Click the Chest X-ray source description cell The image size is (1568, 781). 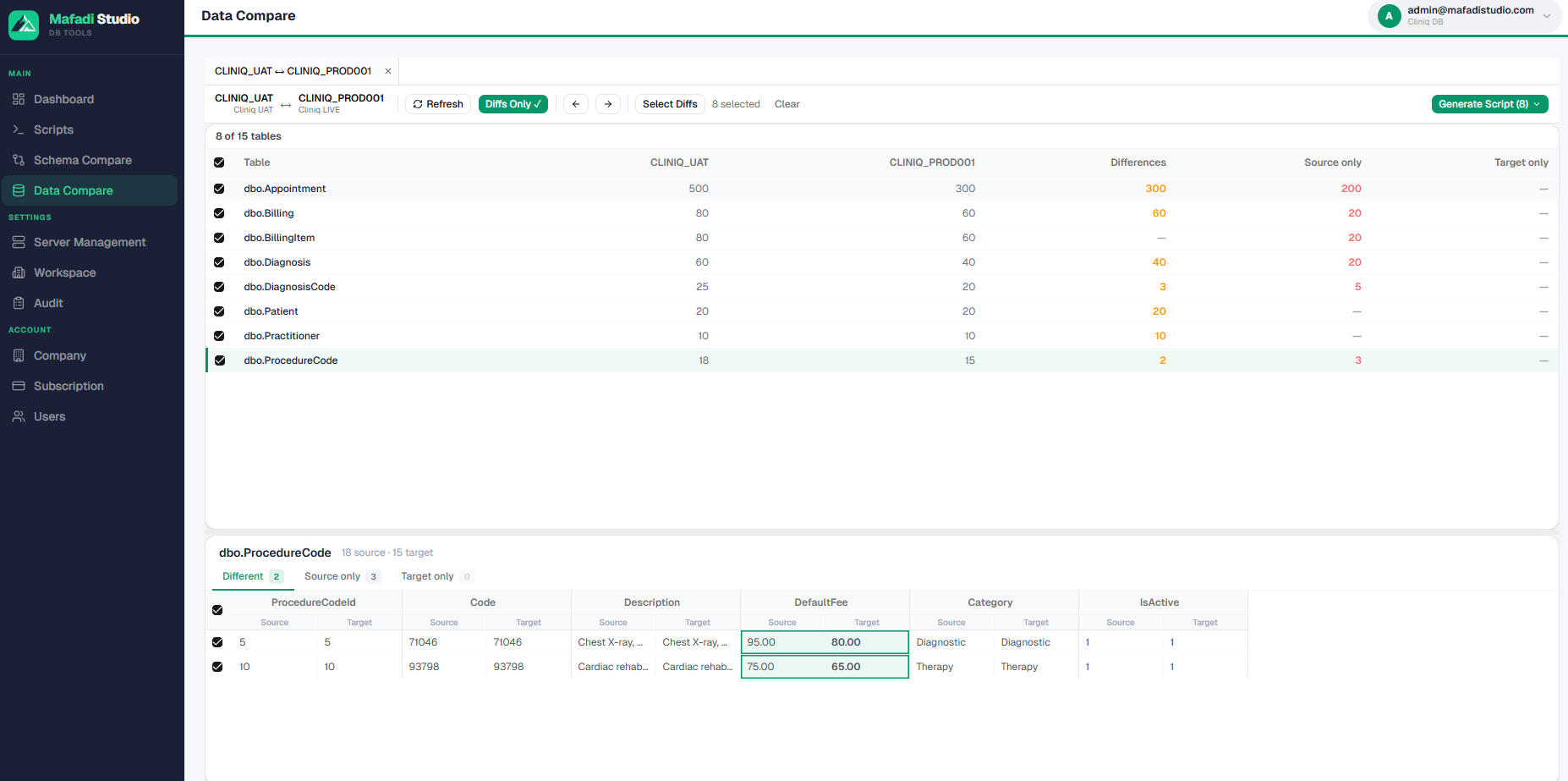pos(613,642)
